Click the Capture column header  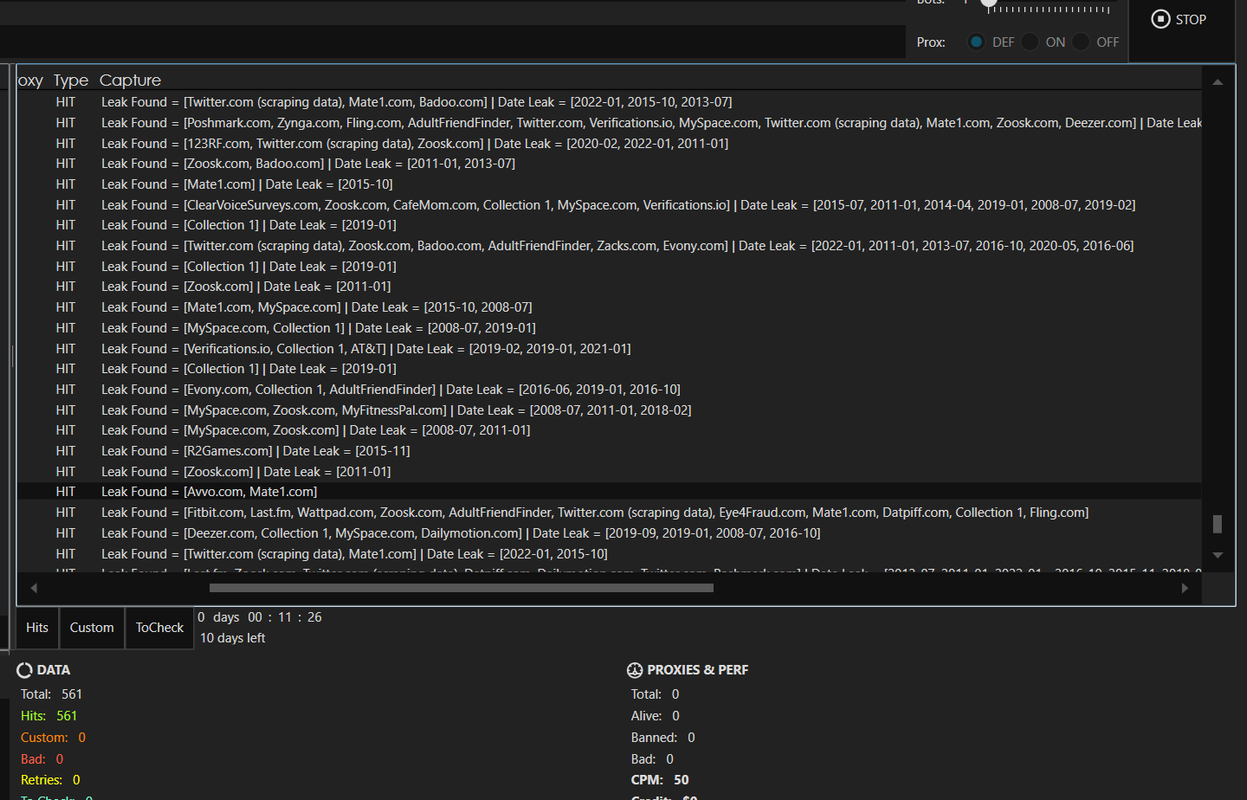pos(130,80)
